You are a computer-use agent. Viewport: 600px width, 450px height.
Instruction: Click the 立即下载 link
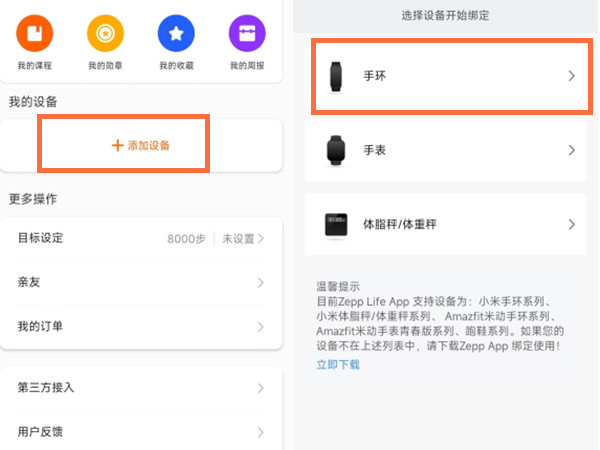[337, 365]
